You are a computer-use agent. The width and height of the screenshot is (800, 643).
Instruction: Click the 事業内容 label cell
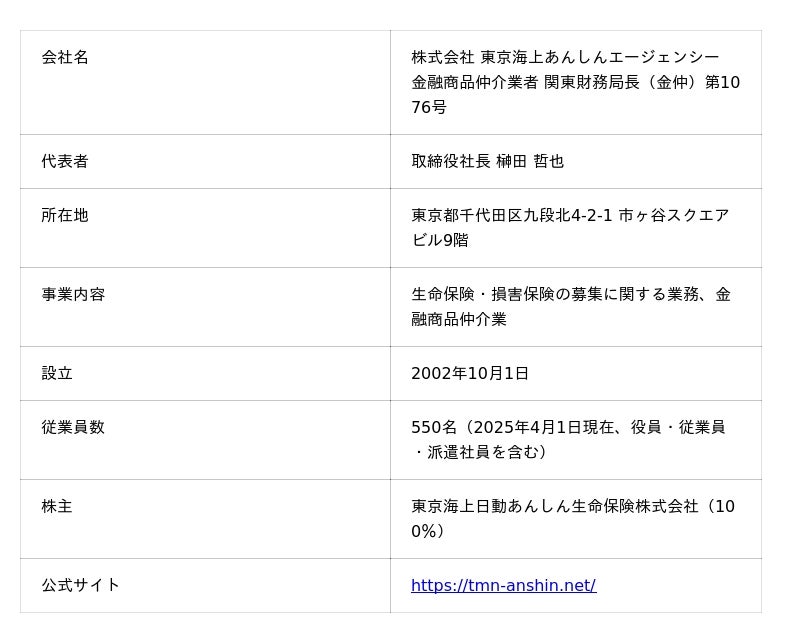[x=73, y=295]
